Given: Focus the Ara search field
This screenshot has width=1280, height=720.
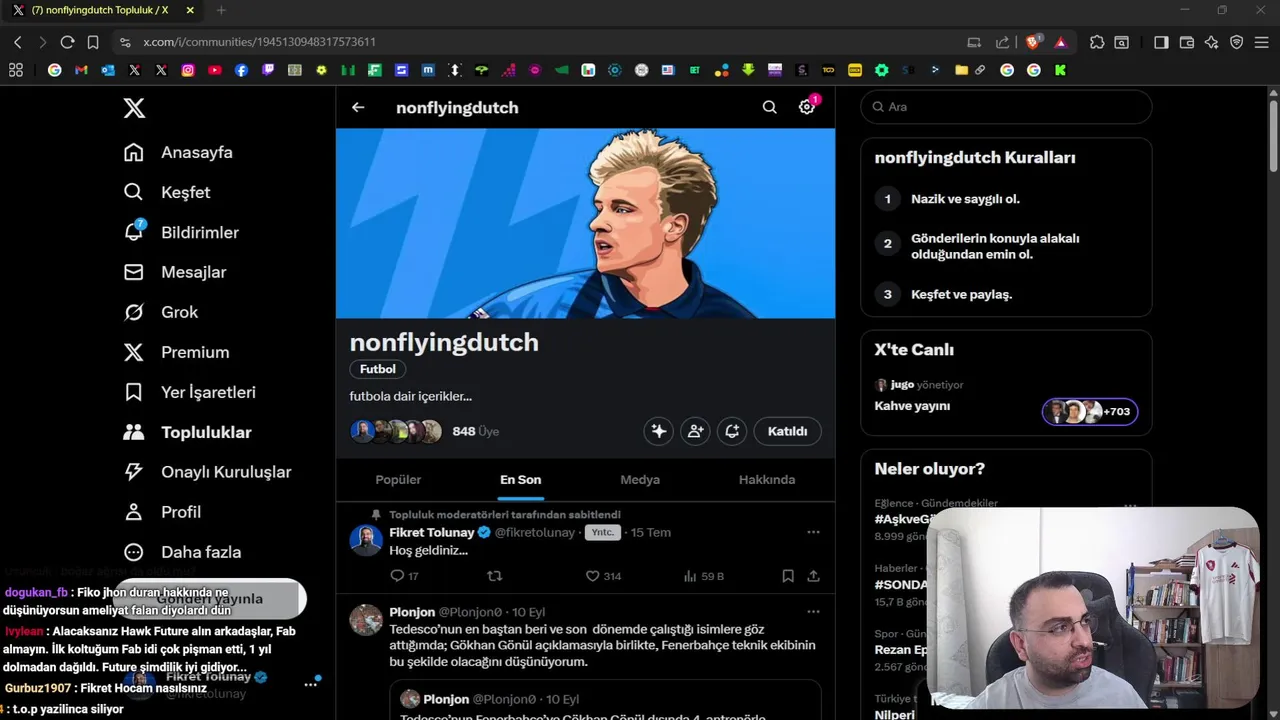Looking at the screenshot, I should [x=1006, y=107].
